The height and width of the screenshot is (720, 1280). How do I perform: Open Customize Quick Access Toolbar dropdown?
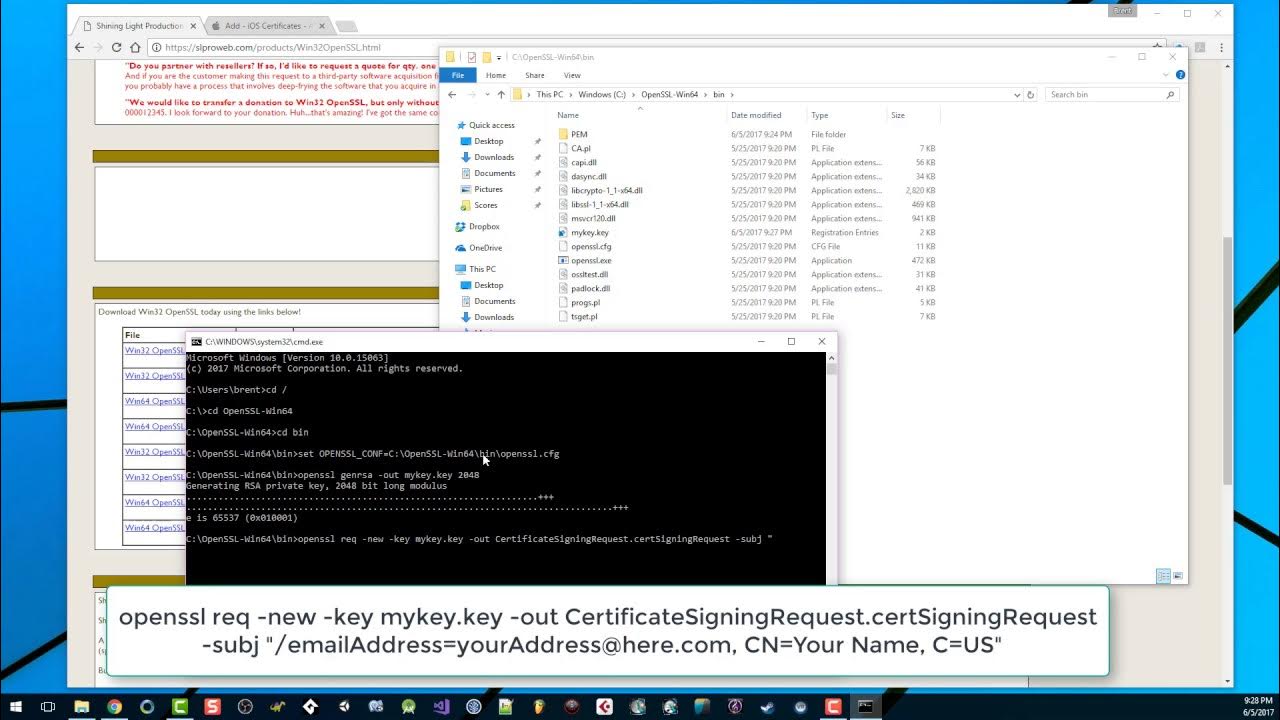pos(499,57)
